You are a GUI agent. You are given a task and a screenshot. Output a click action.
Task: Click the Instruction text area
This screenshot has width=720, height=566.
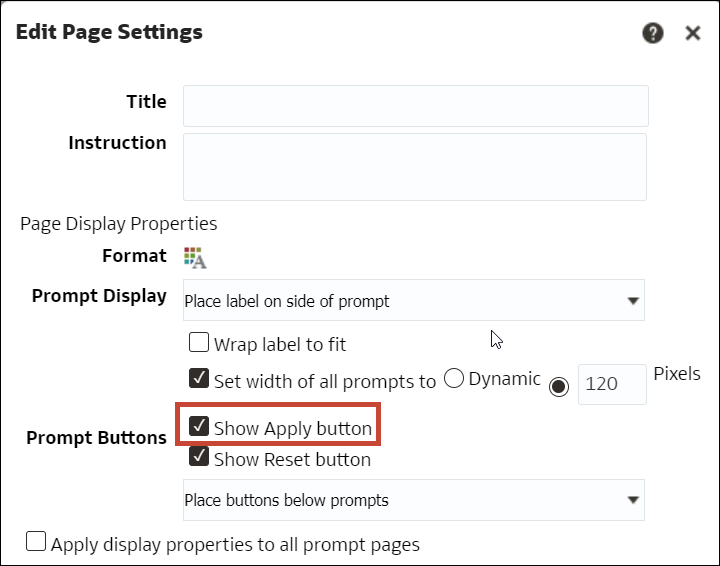(415, 167)
